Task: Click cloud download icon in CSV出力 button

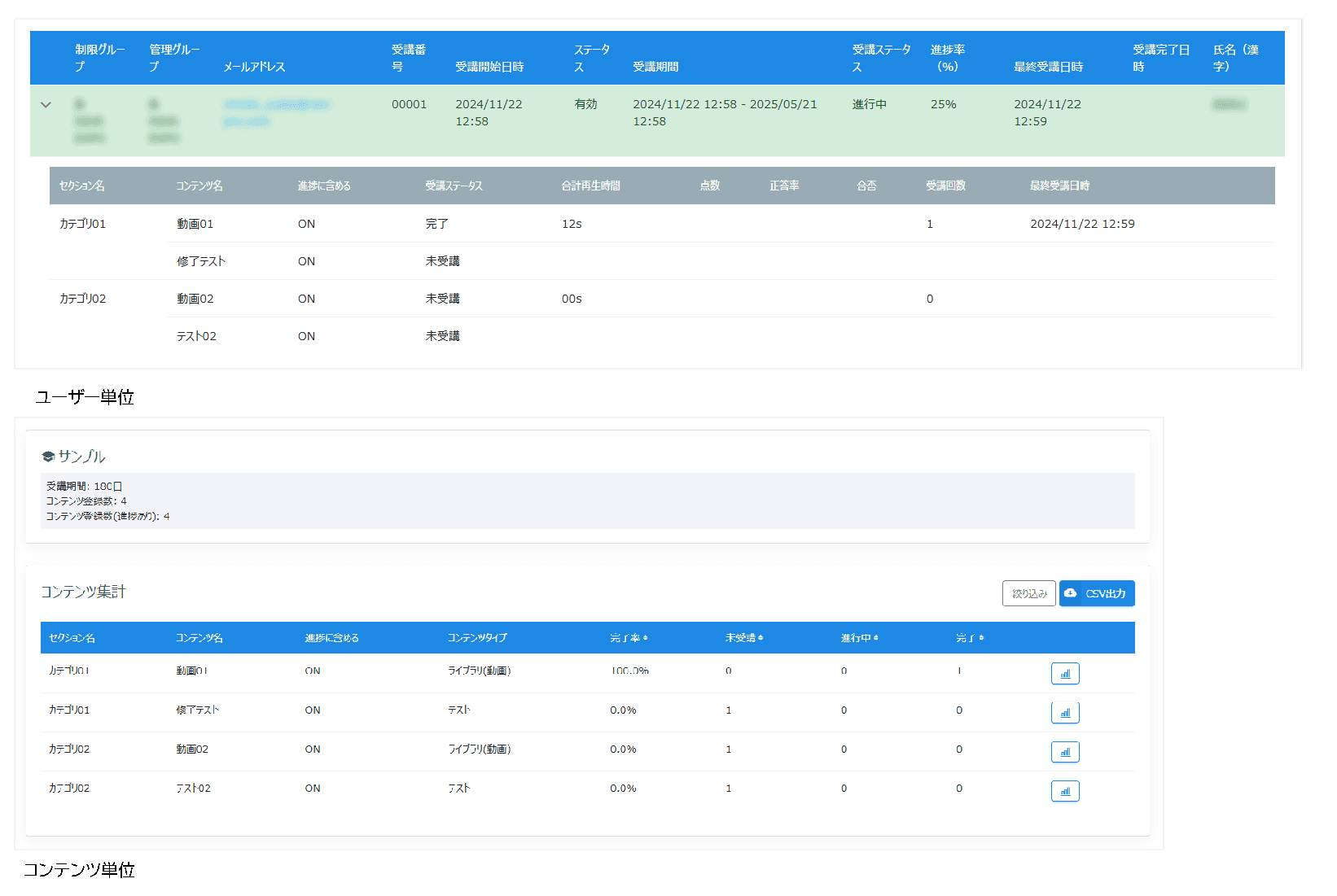Action: (x=1071, y=593)
